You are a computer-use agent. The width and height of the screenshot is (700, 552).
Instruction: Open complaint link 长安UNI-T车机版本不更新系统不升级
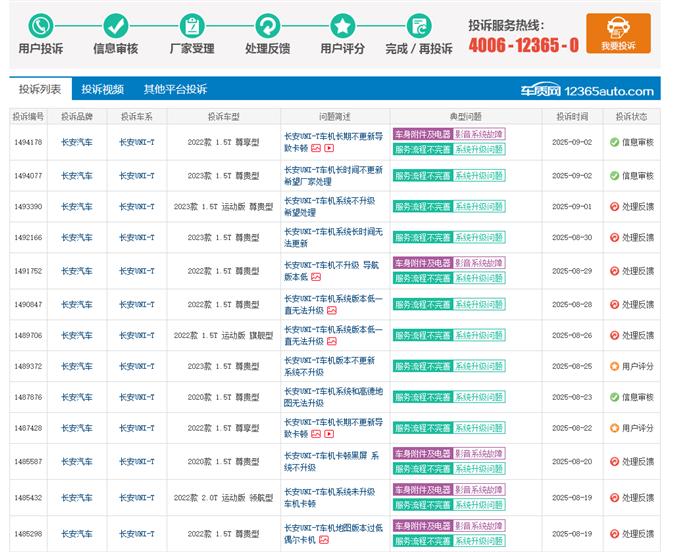pyautogui.click(x=329, y=366)
